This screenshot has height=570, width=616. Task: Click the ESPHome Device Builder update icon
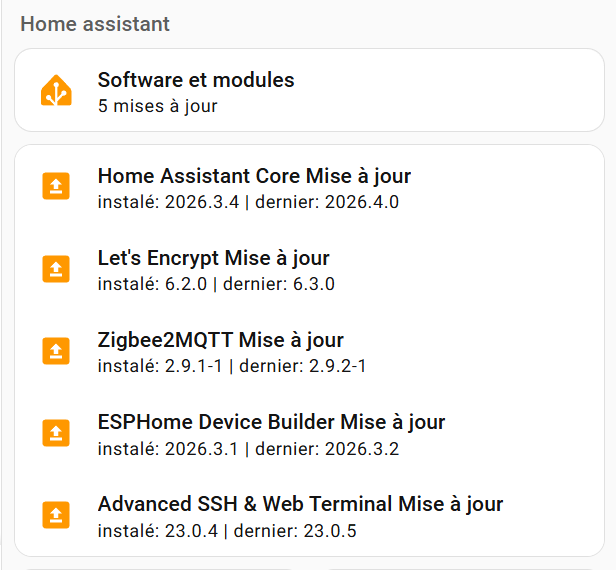pyautogui.click(x=56, y=433)
